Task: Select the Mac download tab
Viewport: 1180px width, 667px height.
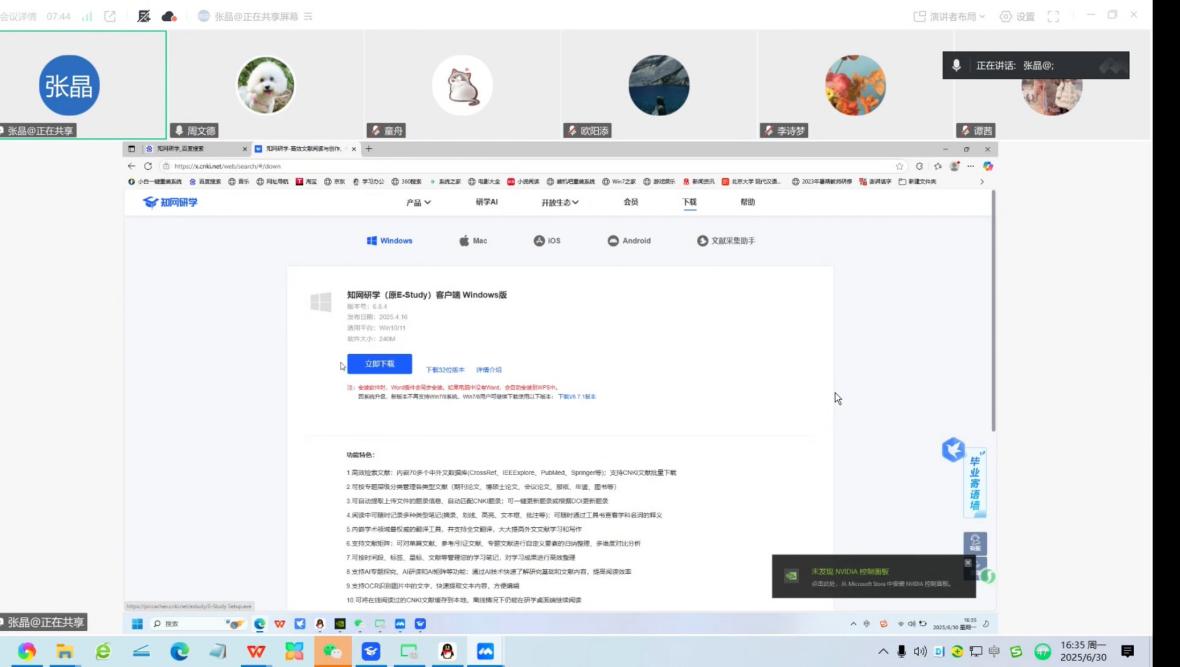Action: tap(473, 241)
